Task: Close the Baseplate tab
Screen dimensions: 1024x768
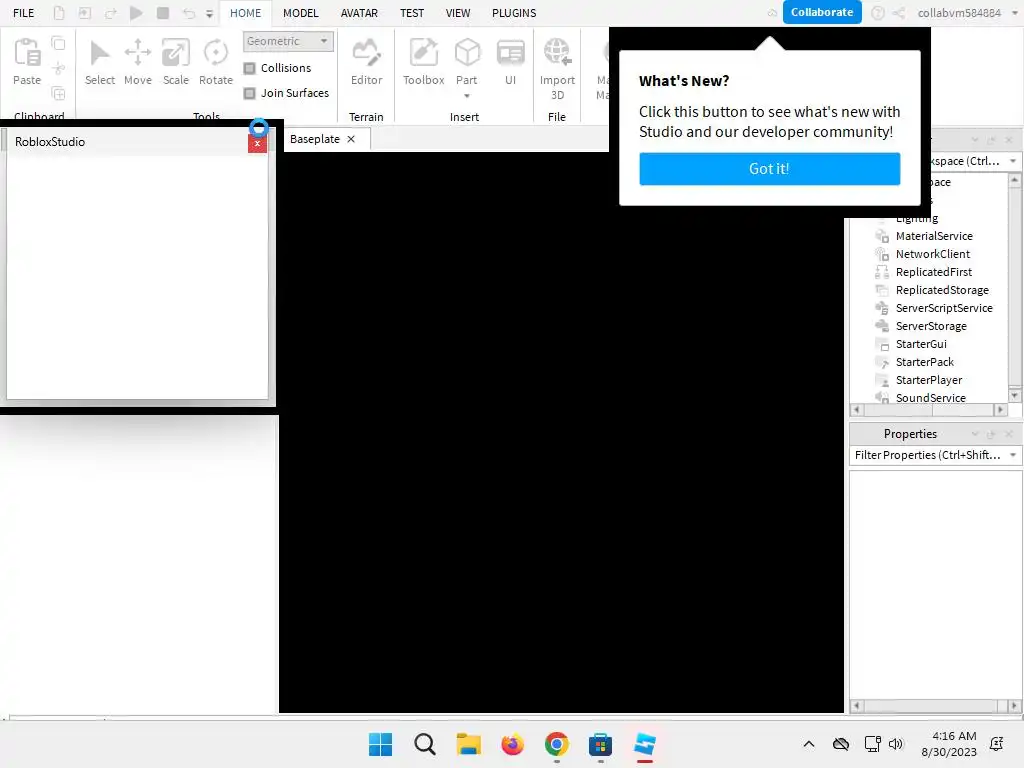Action: tap(351, 139)
